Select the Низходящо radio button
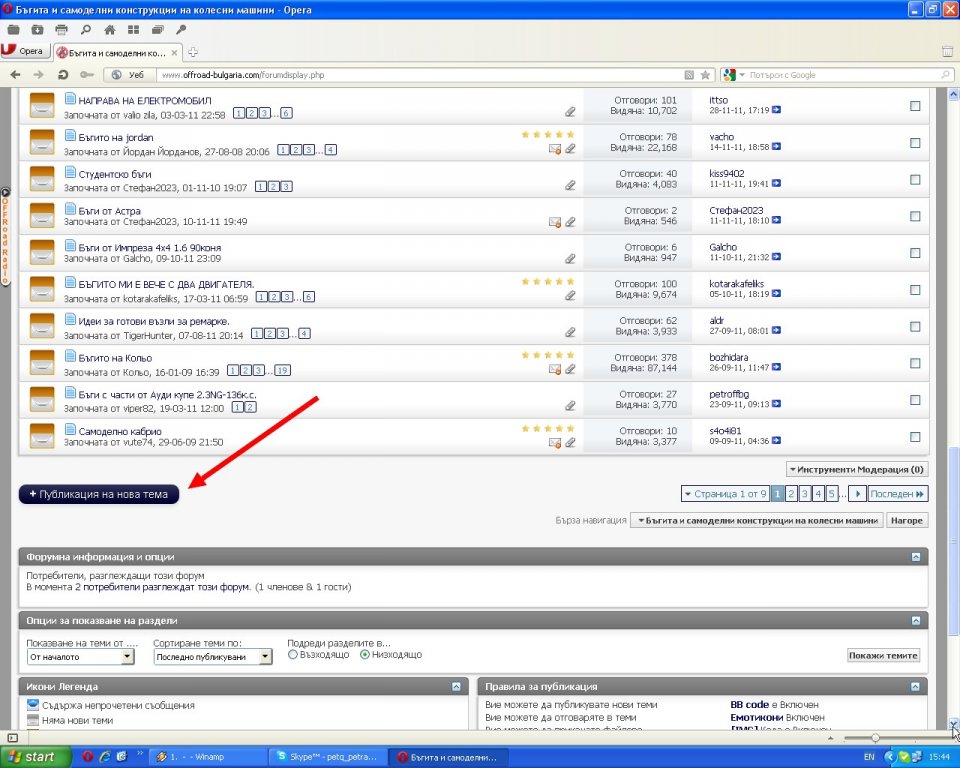The height and width of the screenshot is (768, 960). pos(365,655)
